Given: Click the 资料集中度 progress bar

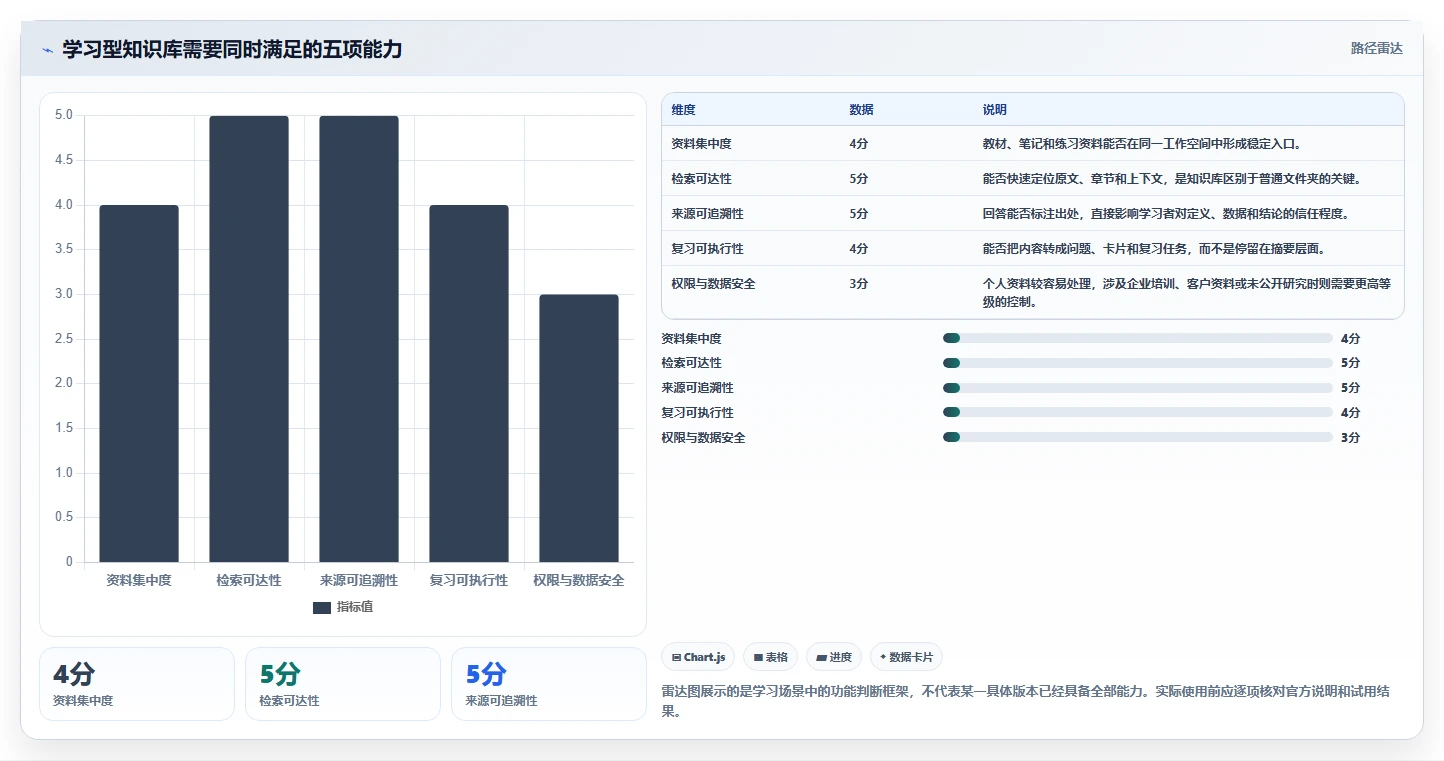Looking at the screenshot, I should tap(1138, 338).
